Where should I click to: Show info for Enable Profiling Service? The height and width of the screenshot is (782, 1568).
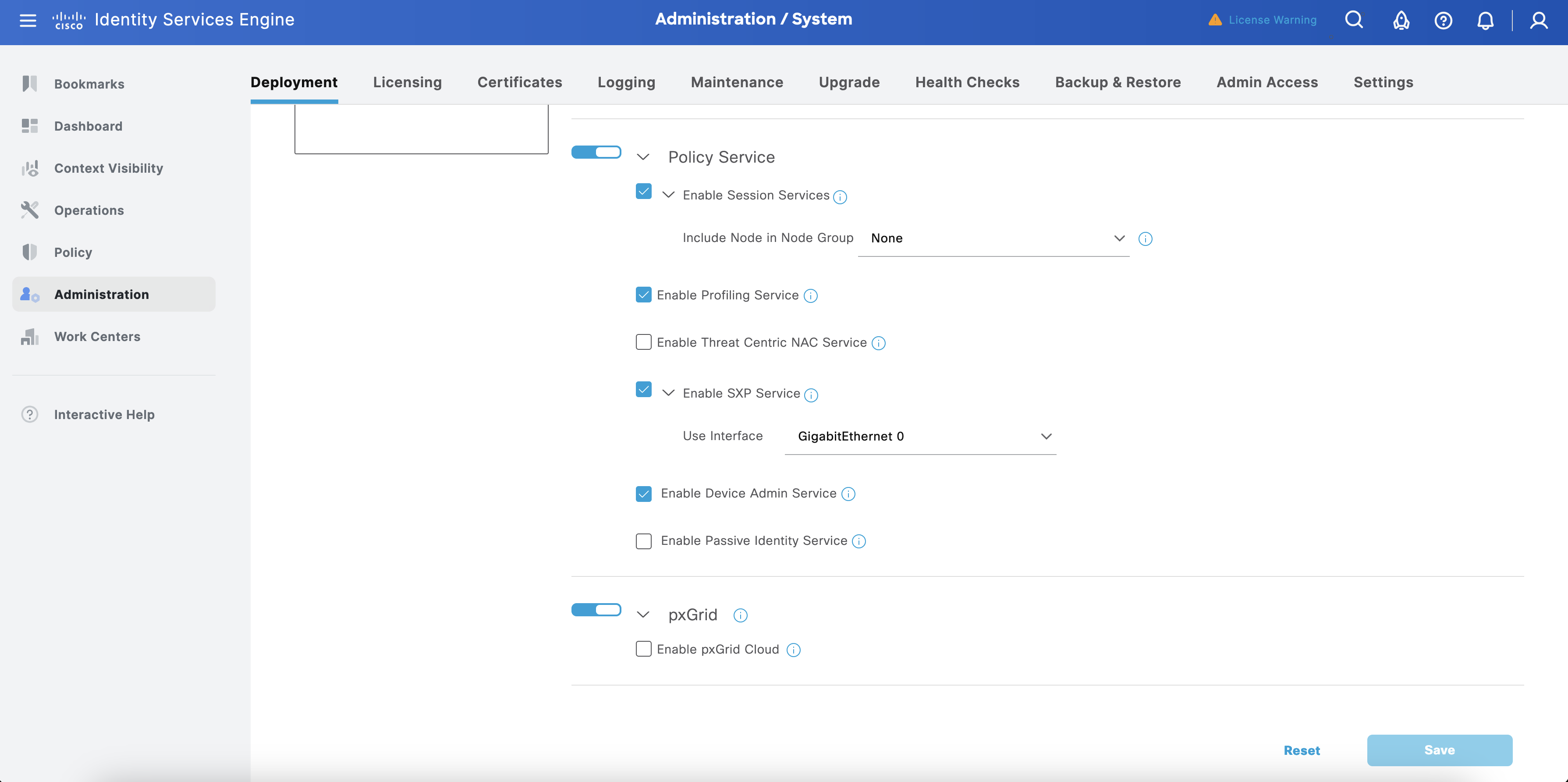tap(810, 296)
